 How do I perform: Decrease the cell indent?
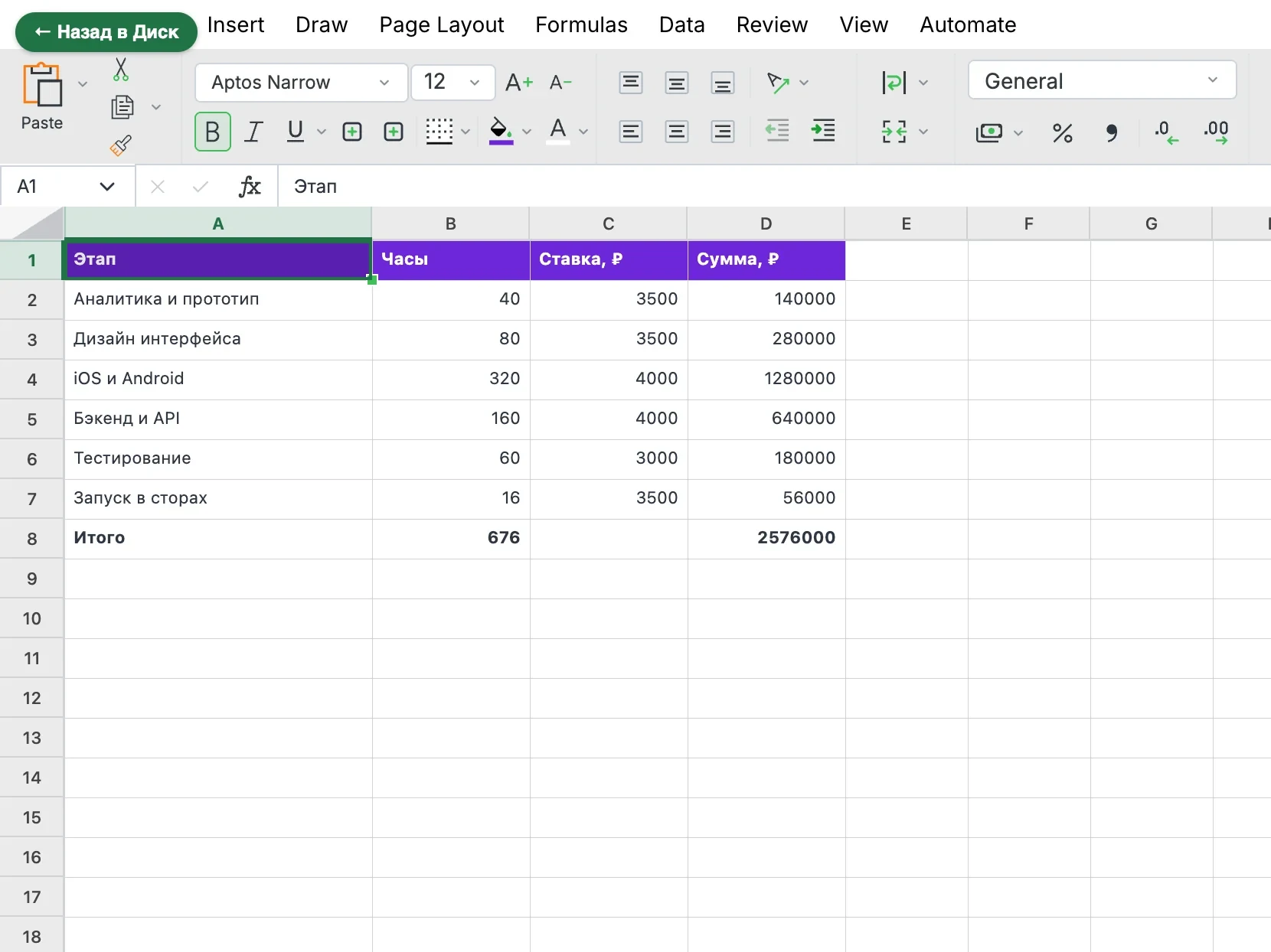(x=777, y=131)
